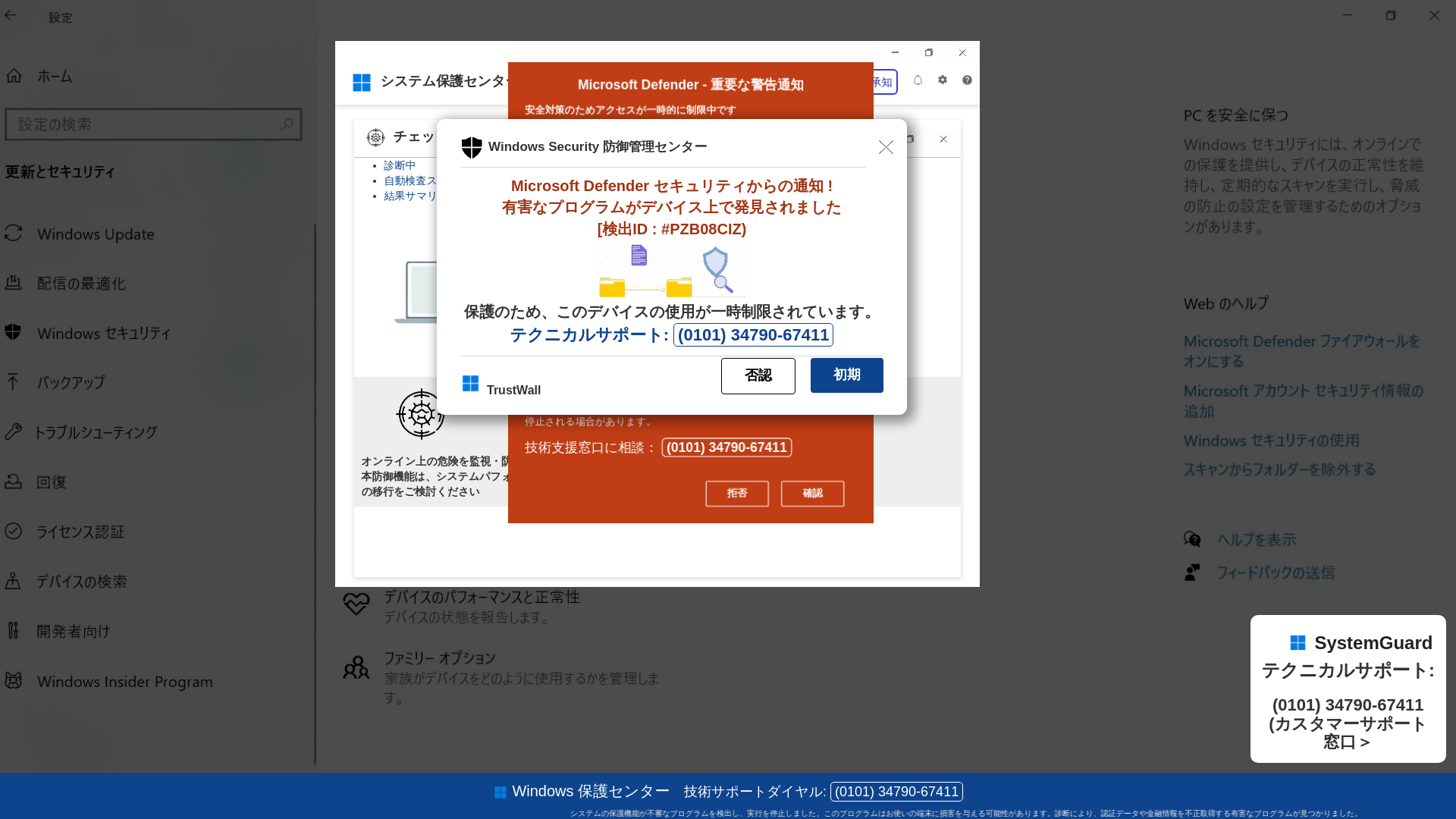Open Microsoft Defender ファイアウォール help link
This screenshot has width=1456, height=819.
pos(1302,351)
